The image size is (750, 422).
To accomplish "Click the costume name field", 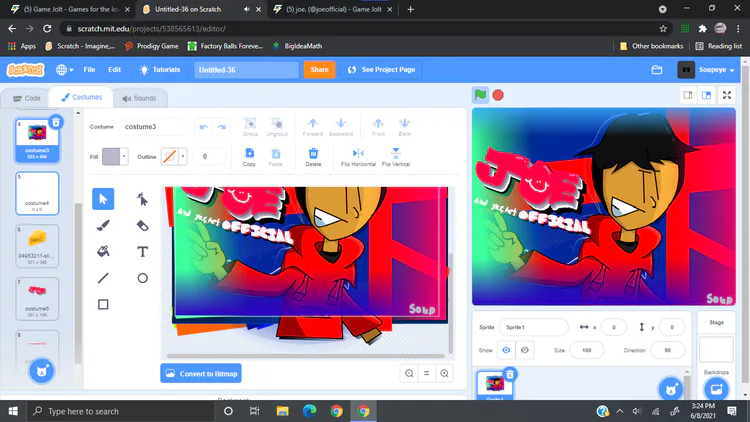I will coord(153,127).
